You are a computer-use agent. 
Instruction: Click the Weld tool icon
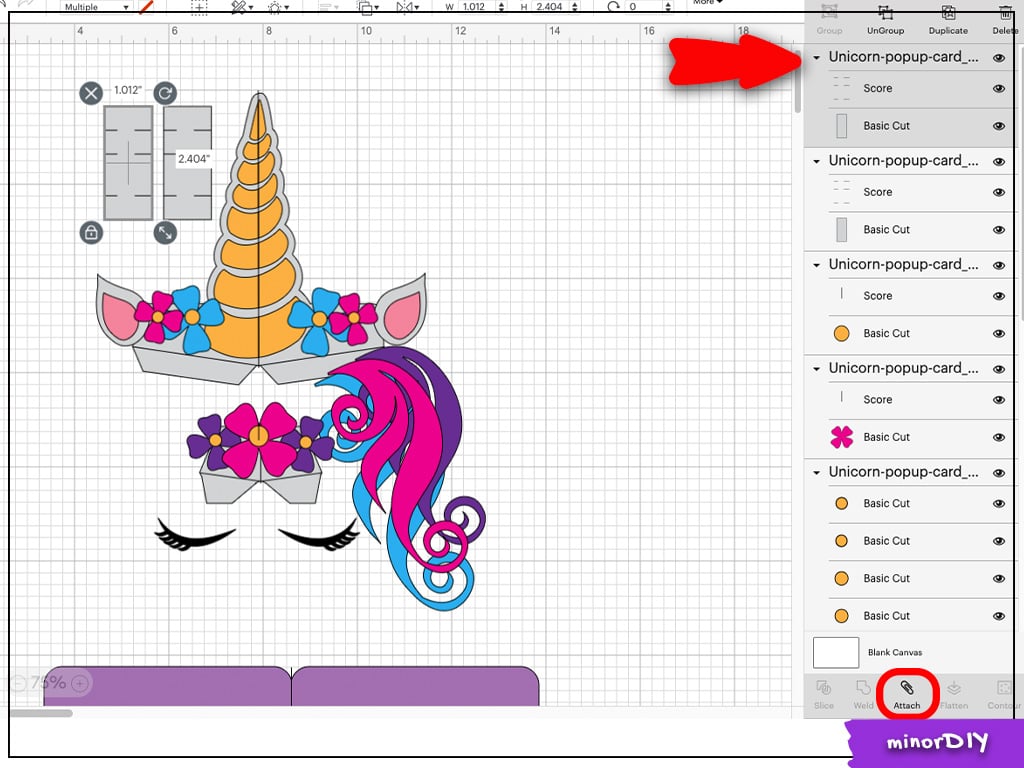tap(863, 688)
